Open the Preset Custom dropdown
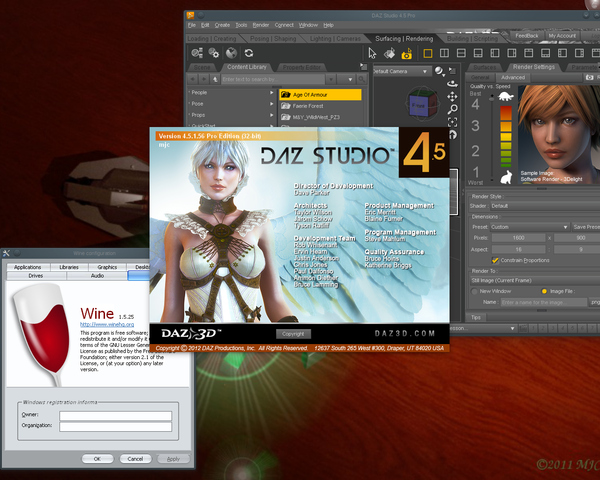 pos(529,227)
